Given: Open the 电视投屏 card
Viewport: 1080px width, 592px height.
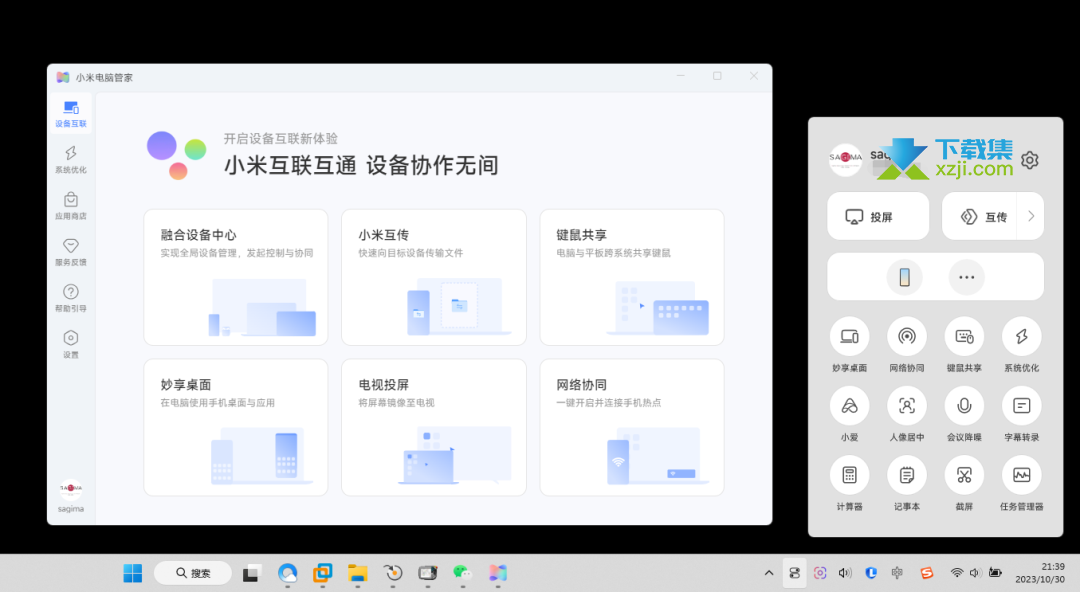Looking at the screenshot, I should coord(434,427).
